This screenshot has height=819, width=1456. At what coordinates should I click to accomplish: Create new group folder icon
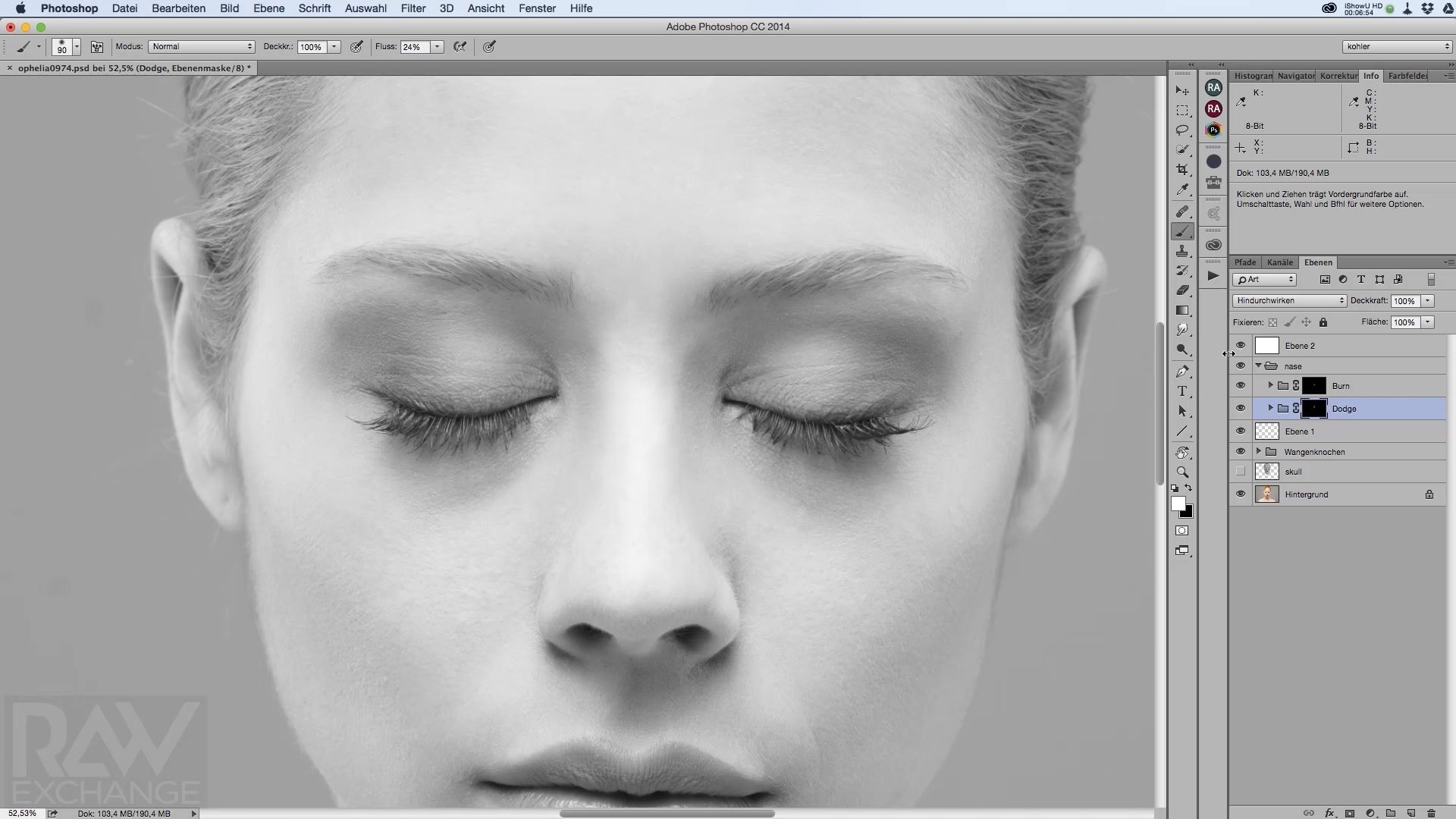point(1391,813)
